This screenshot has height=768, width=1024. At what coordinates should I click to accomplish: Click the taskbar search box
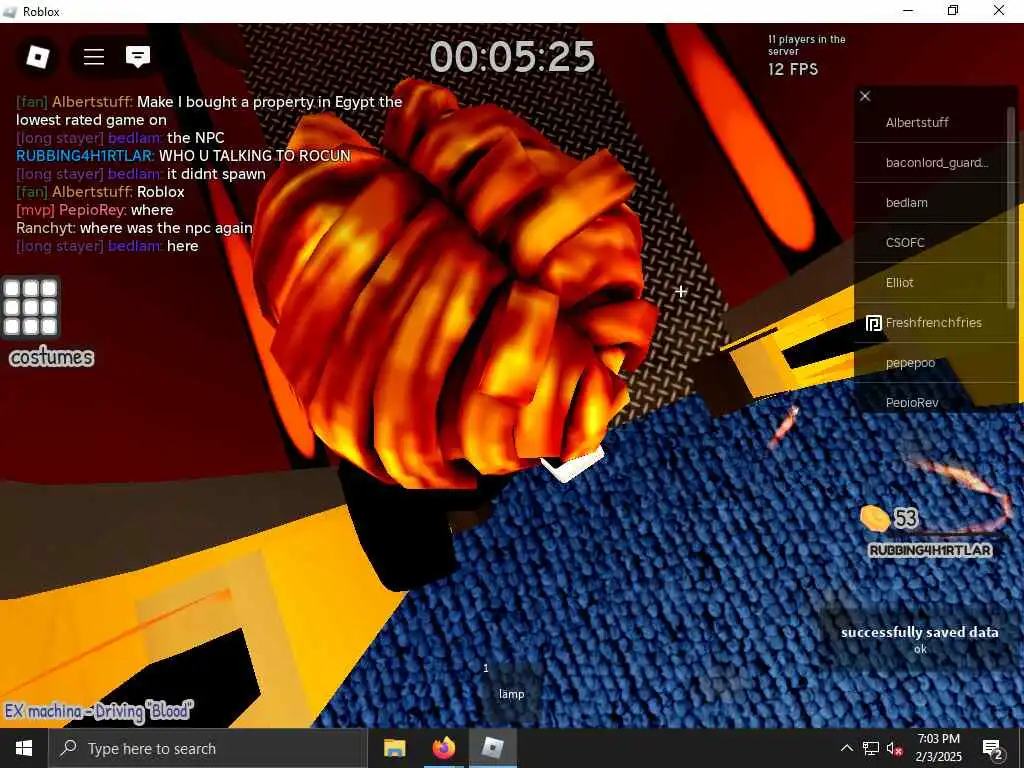(x=208, y=748)
